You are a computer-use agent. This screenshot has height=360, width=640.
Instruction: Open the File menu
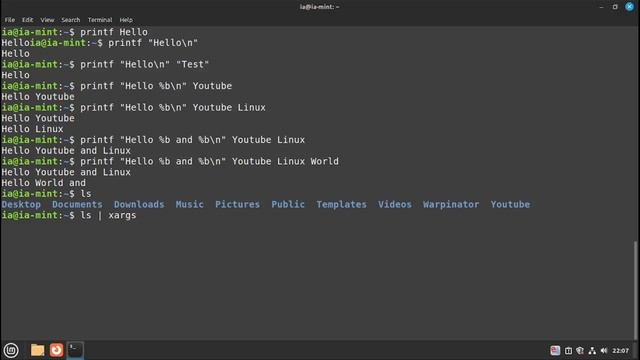click(x=10, y=20)
